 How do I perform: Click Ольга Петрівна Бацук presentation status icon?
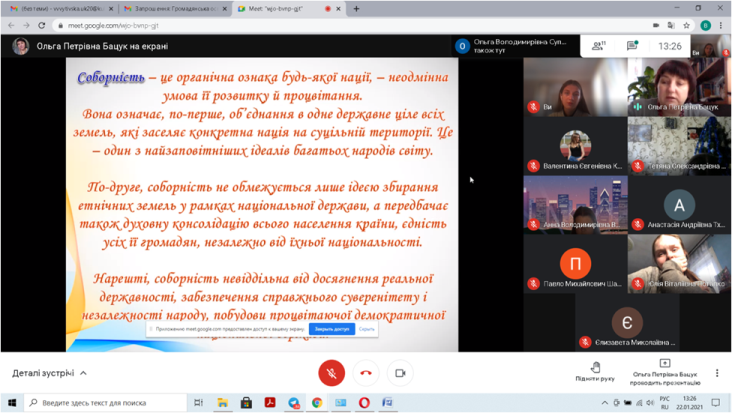[x=664, y=364]
